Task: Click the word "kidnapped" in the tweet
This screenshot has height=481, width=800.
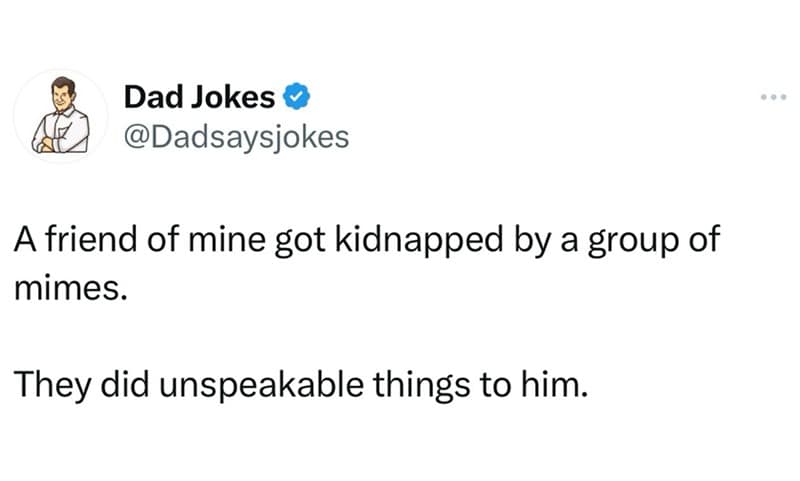Action: coord(419,239)
